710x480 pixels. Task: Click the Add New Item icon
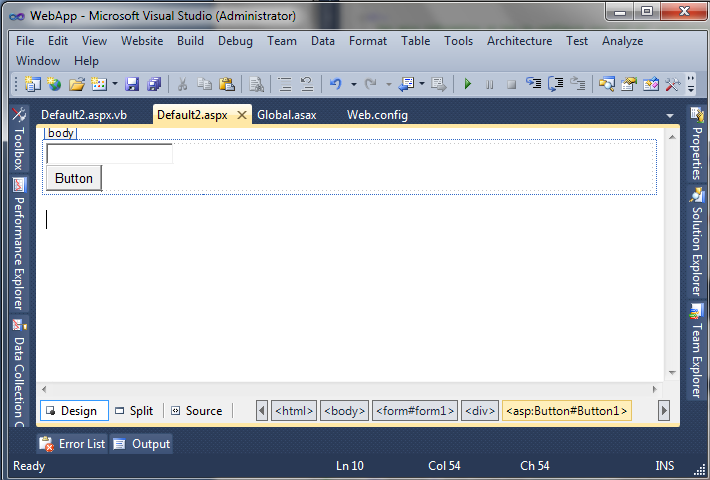[x=99, y=84]
